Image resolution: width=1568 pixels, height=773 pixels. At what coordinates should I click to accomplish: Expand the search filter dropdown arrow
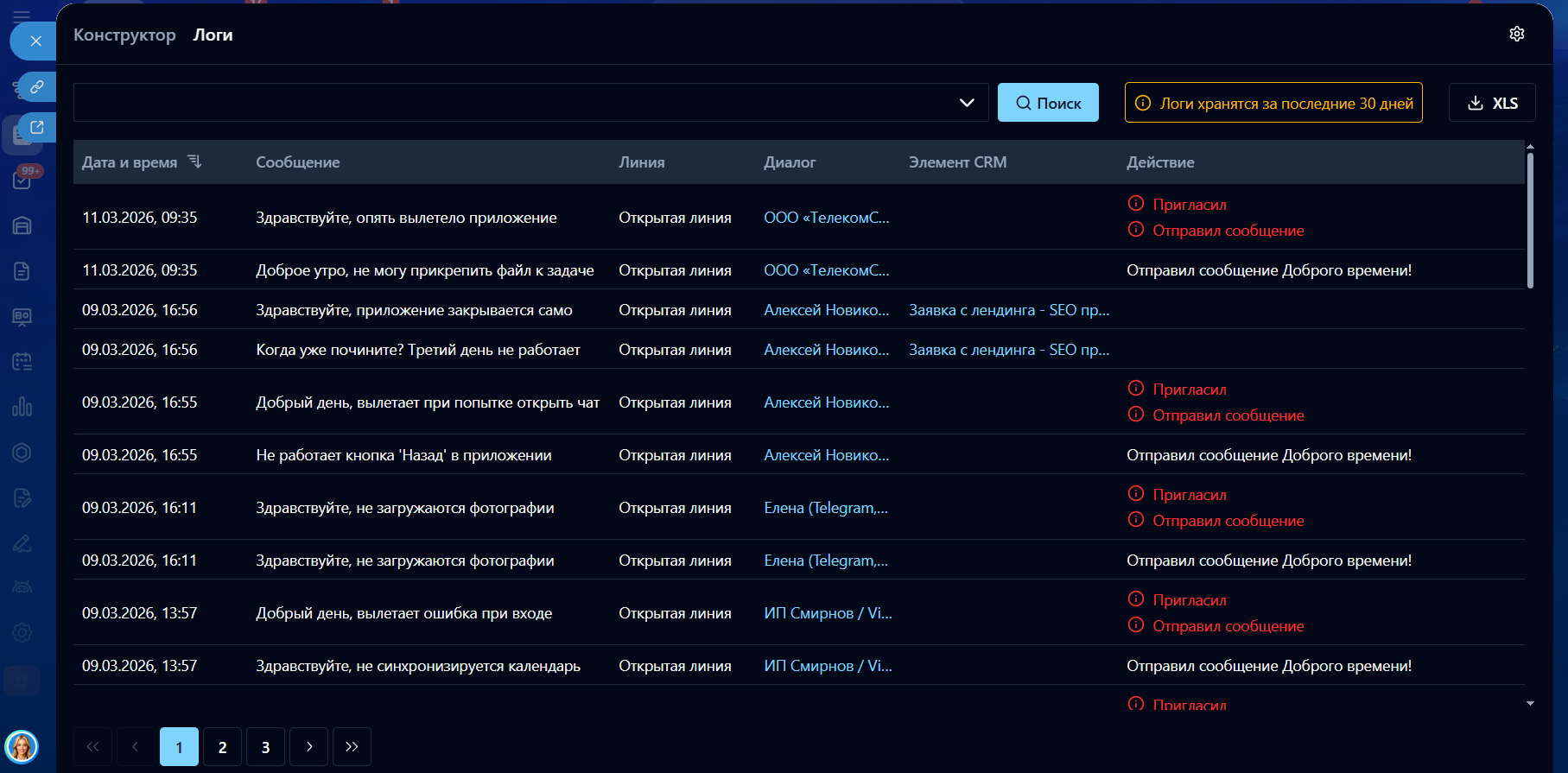tap(967, 103)
